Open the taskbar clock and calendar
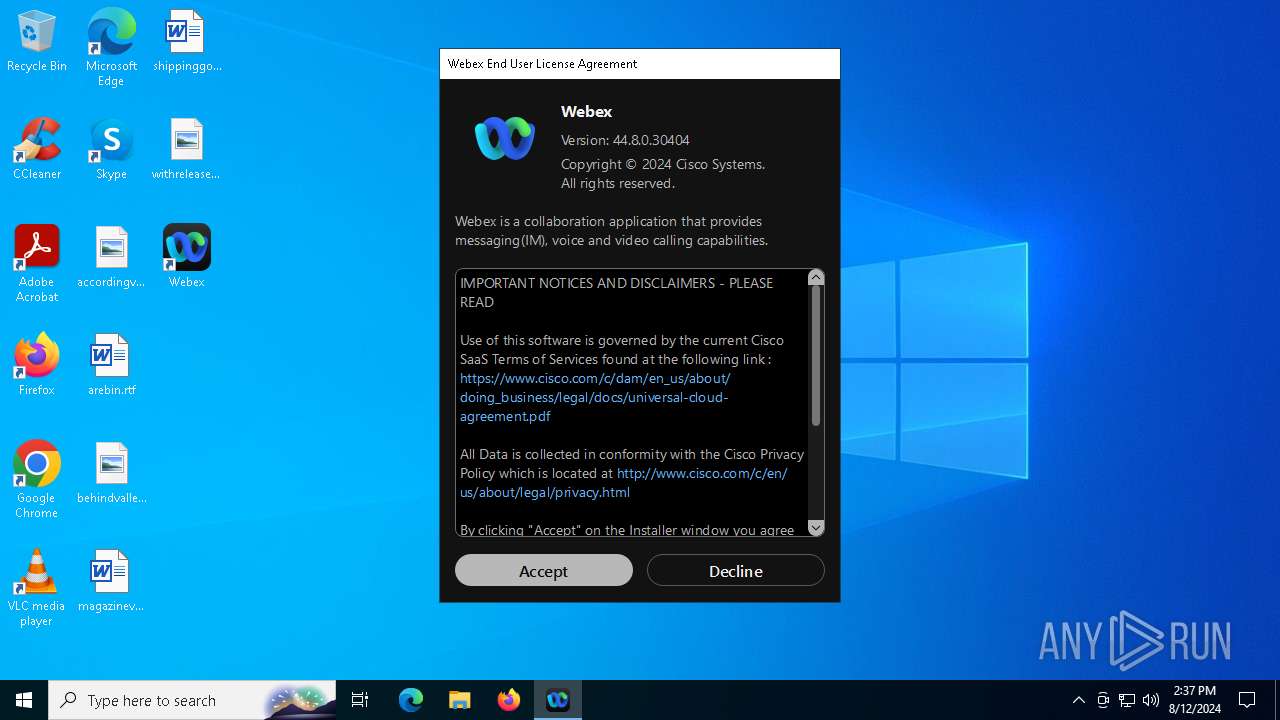 [1195, 700]
